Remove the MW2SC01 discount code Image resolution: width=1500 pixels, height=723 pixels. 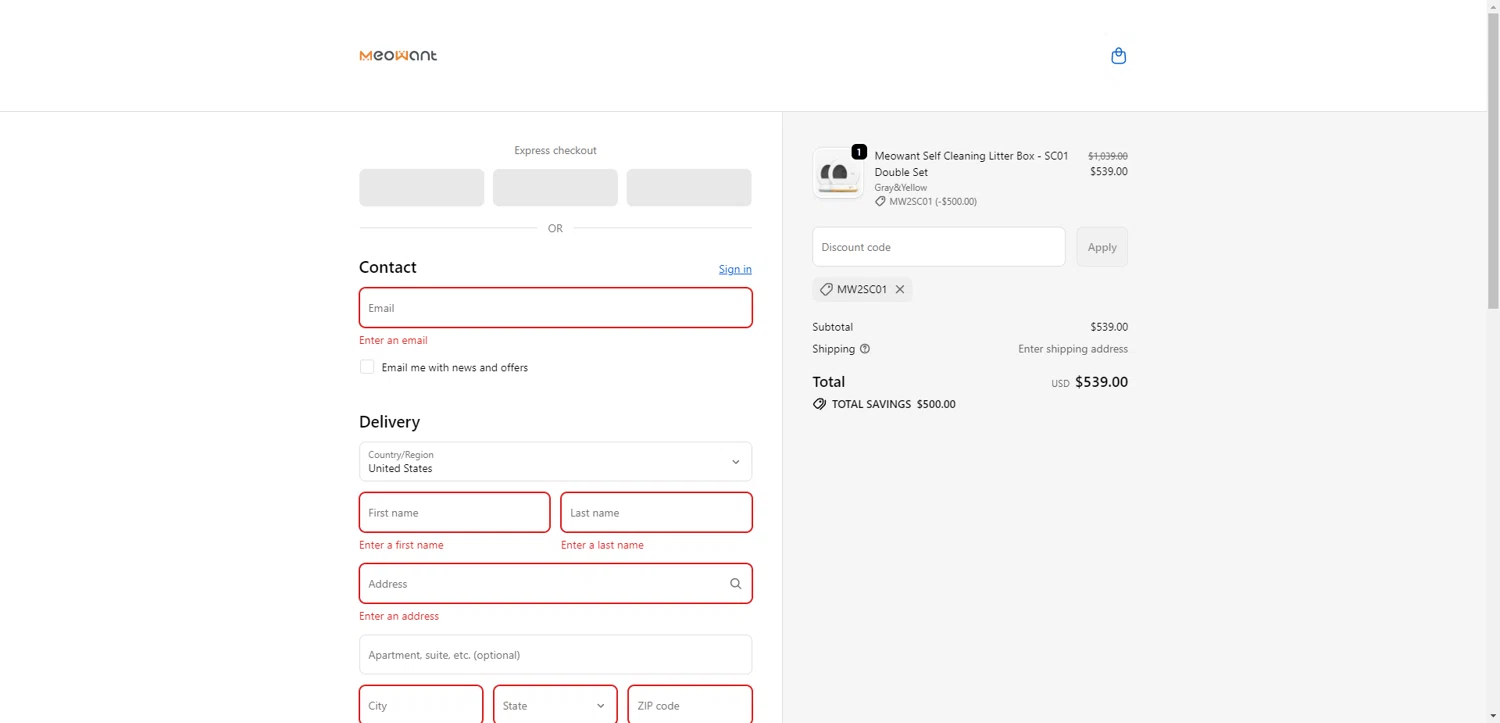pos(900,290)
